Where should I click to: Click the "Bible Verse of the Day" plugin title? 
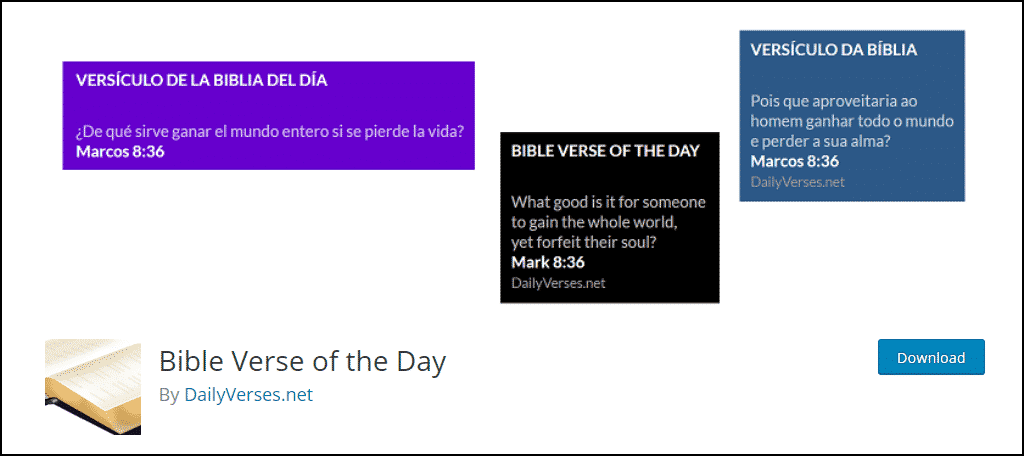click(302, 360)
